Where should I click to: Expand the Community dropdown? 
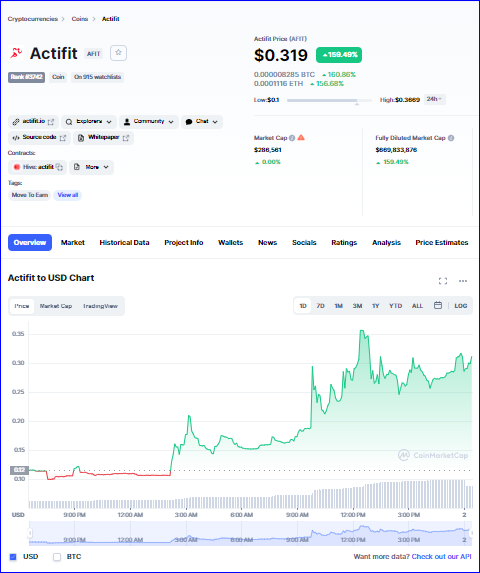[x=149, y=122]
